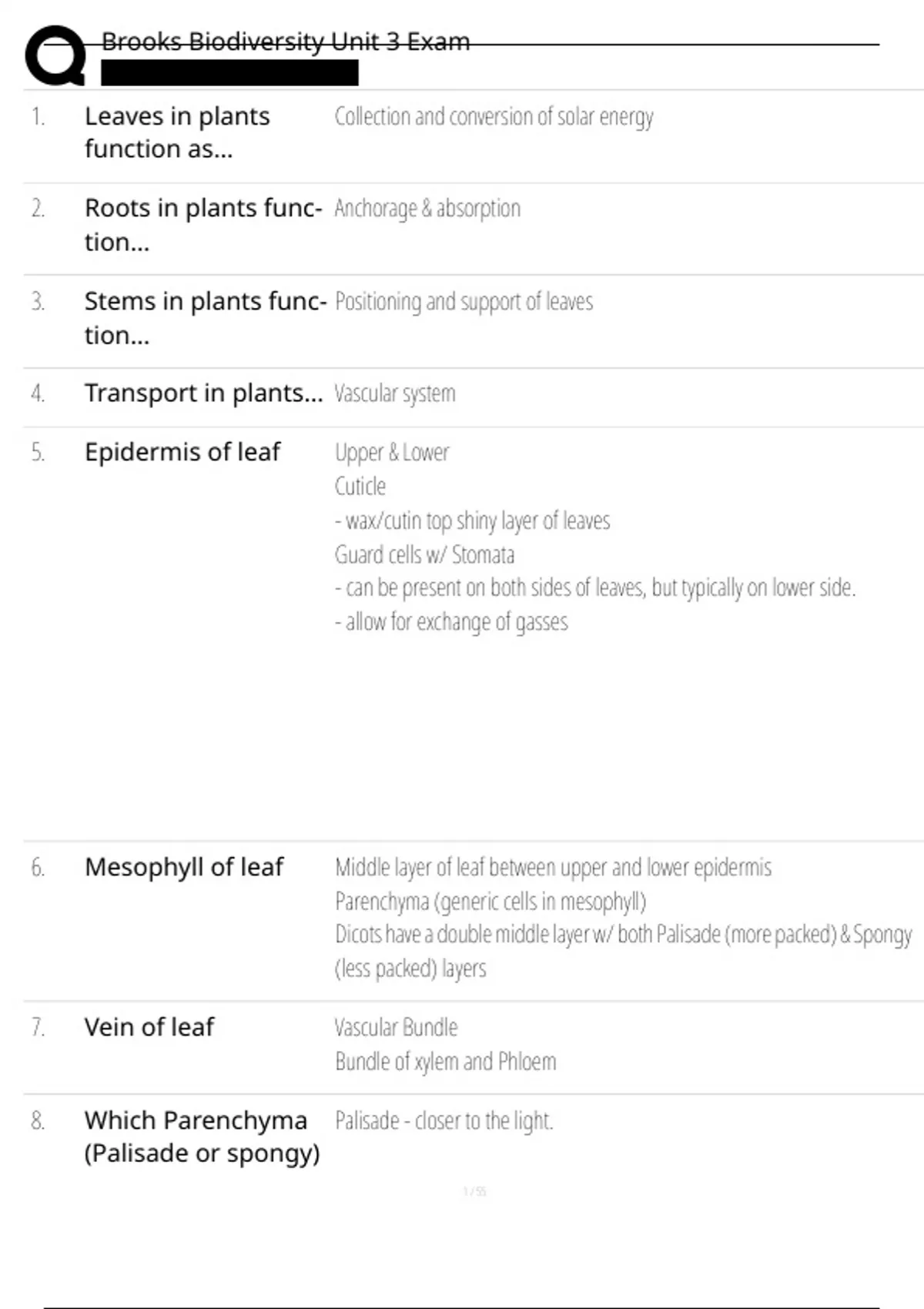Click the 'Guard cells w/ Stomata' line
This screenshot has width=924, height=1309.
click(x=424, y=554)
